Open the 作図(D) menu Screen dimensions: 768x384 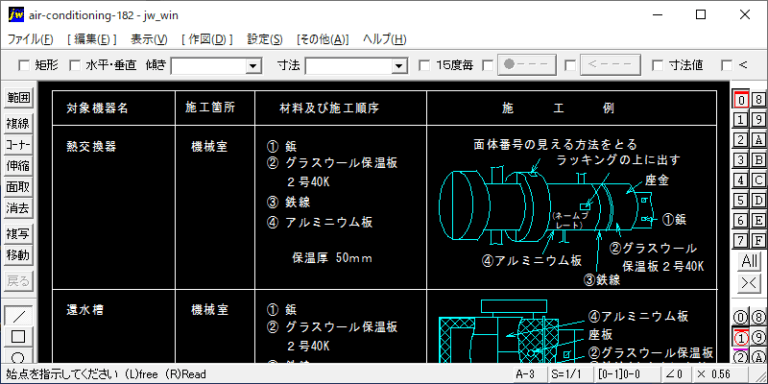click(207, 40)
